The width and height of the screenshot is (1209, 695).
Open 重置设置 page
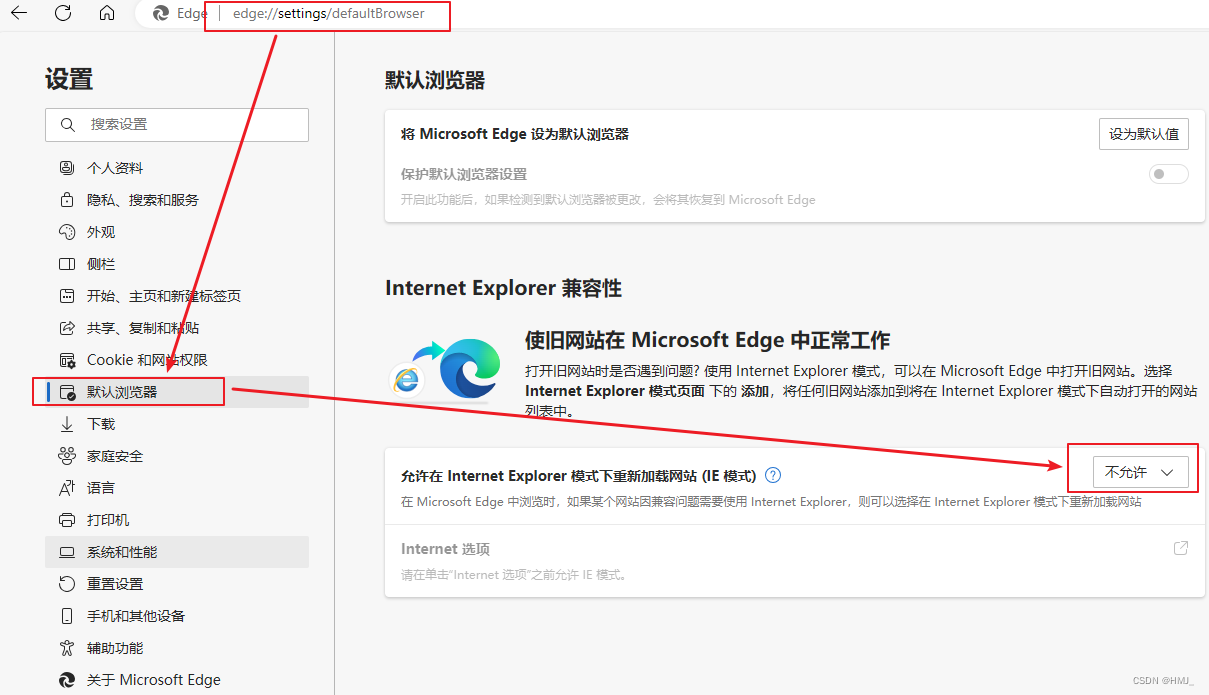[177, 584]
